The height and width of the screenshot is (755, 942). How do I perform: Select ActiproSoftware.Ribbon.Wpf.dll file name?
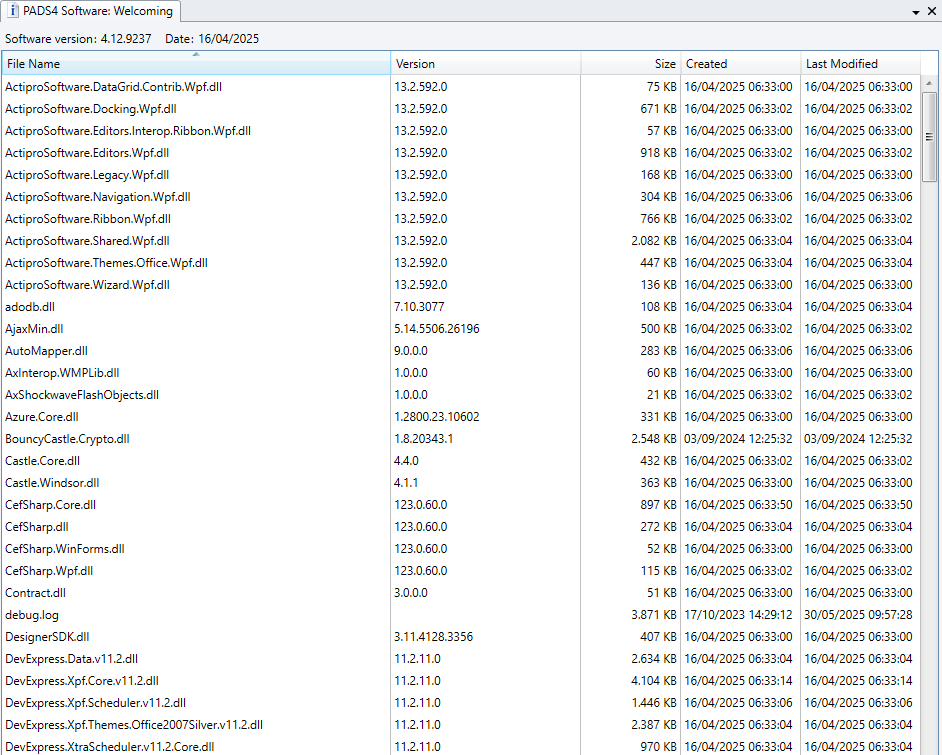88,219
